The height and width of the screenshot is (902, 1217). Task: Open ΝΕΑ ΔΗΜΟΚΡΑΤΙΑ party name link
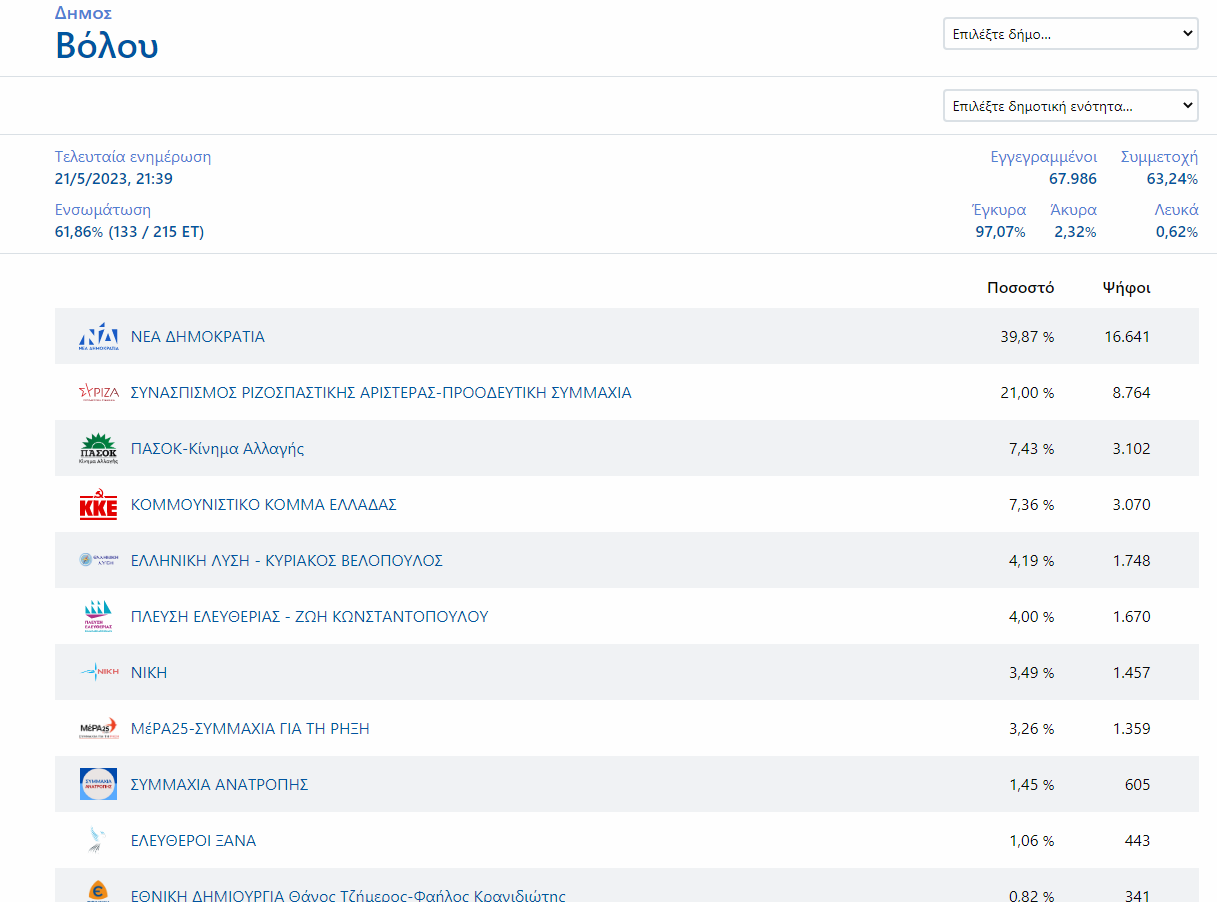[x=198, y=337]
